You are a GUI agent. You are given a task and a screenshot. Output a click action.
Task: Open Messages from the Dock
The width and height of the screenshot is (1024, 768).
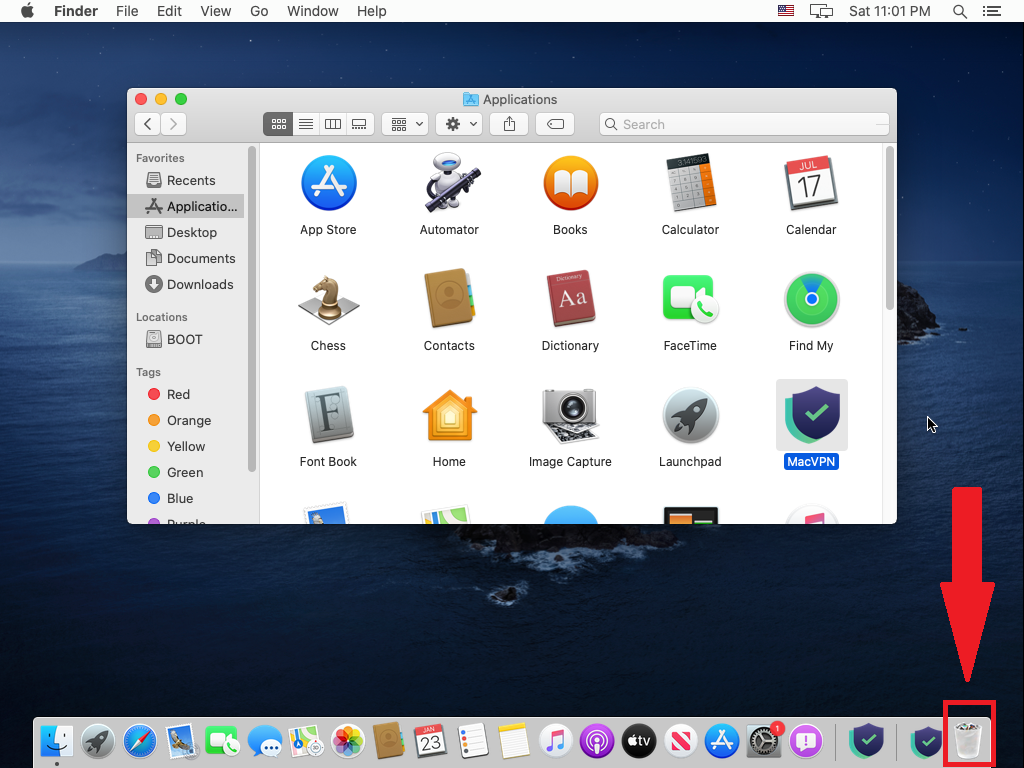pyautogui.click(x=264, y=741)
